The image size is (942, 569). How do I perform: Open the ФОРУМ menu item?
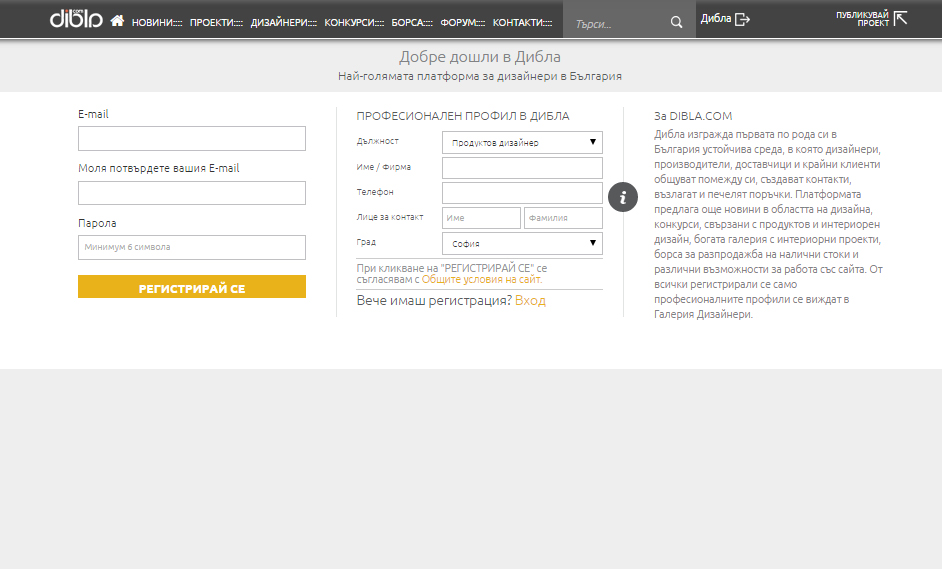pos(463,22)
